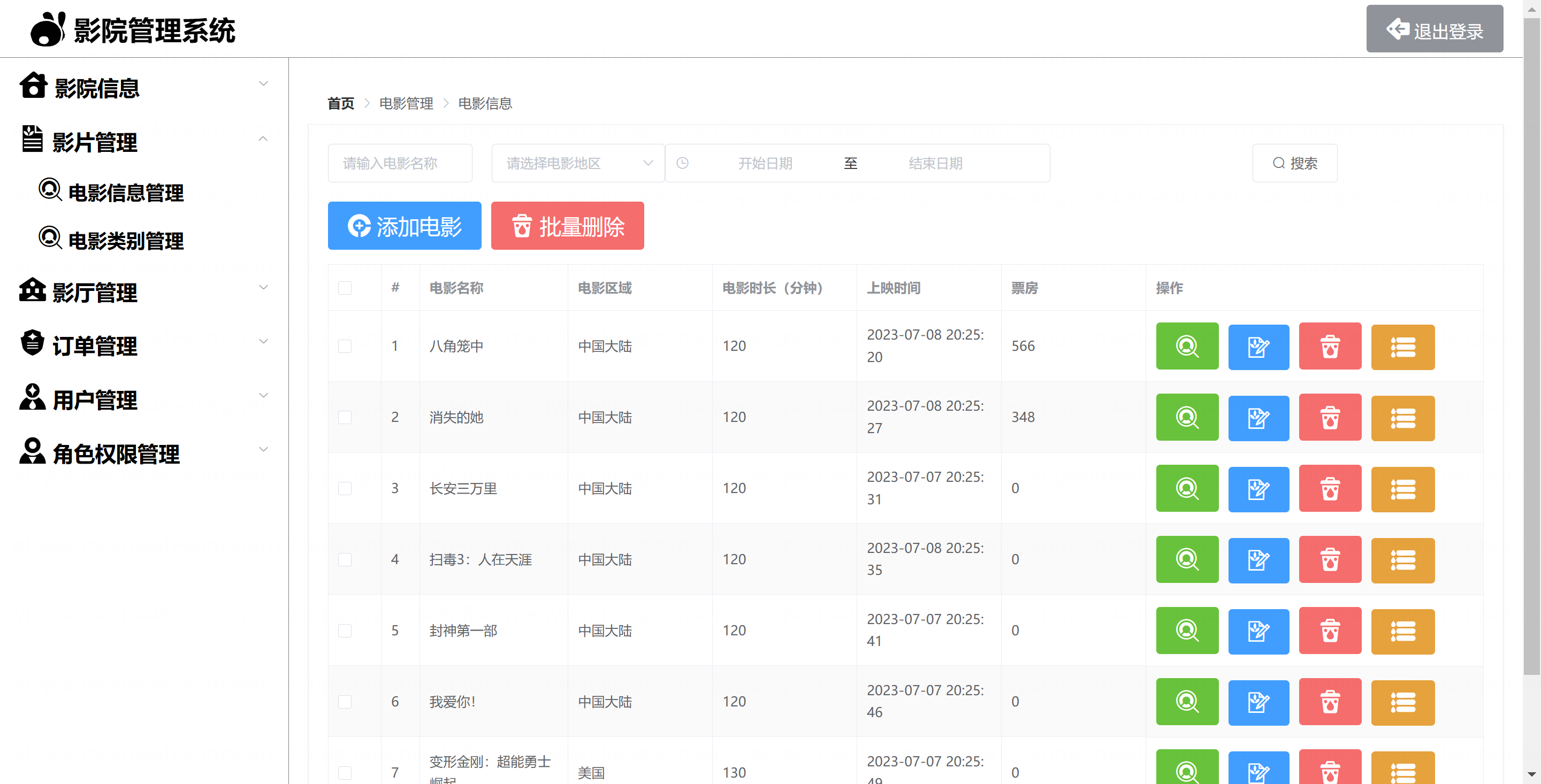The image size is (1541, 784).
Task: Check the row checkbox for 八角笼中
Action: (345, 346)
